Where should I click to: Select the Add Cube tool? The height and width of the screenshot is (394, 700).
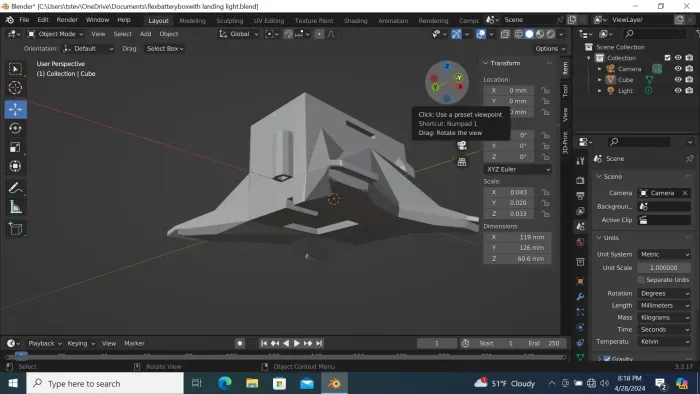click(16, 228)
